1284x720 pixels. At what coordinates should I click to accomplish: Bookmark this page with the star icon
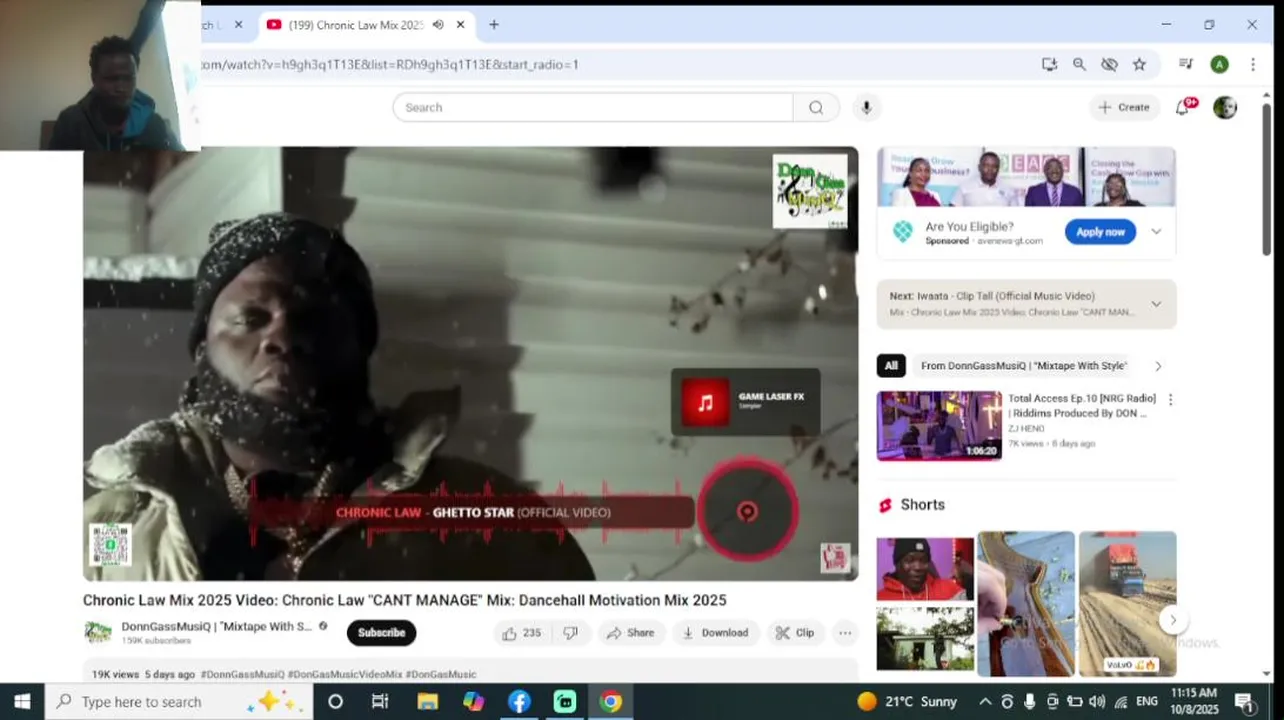[1139, 64]
